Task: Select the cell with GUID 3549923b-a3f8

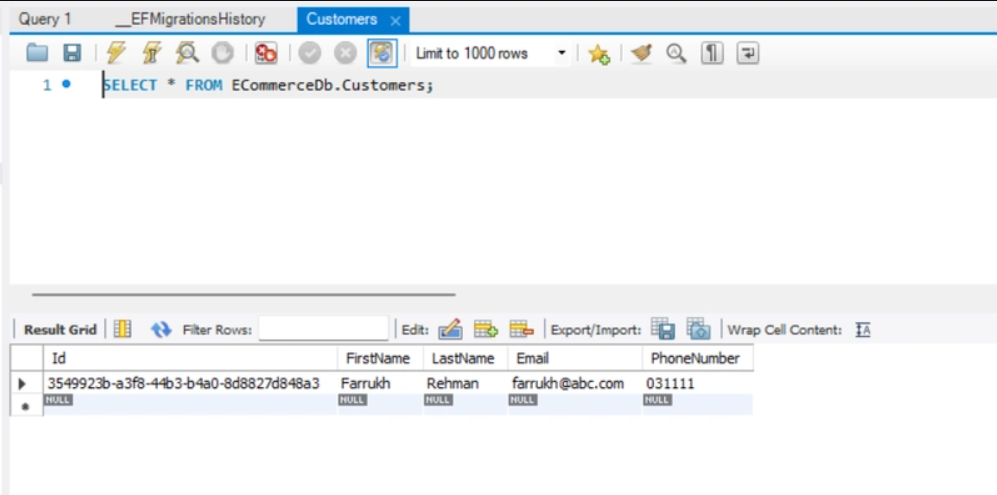Action: [190, 384]
